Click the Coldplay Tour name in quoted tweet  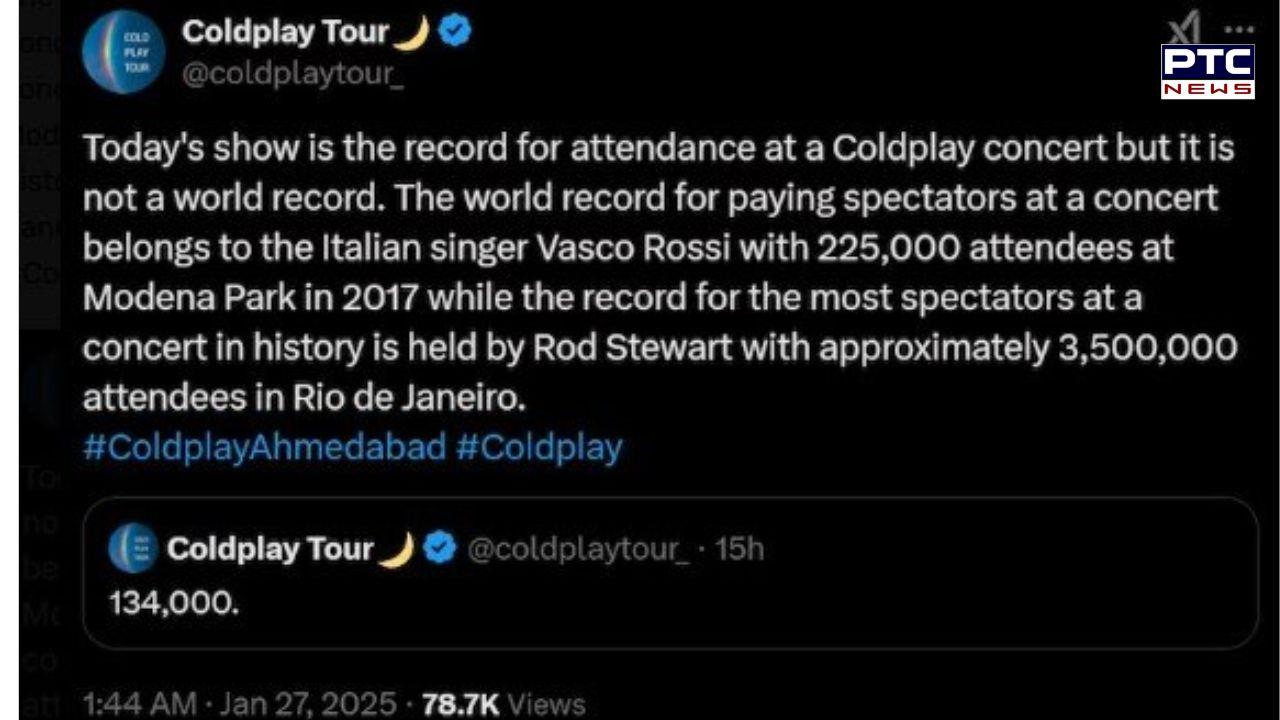click(x=270, y=549)
